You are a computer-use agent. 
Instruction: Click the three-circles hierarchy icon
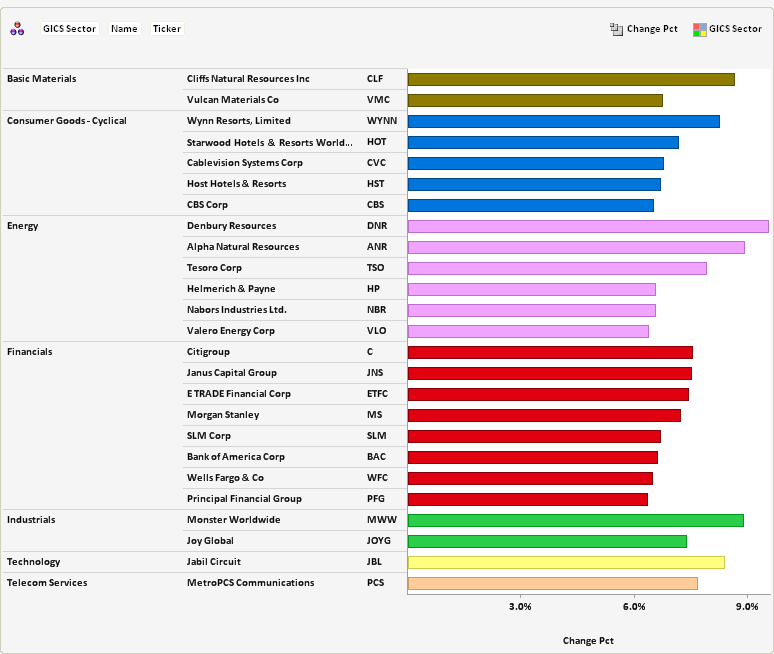pos(17,29)
